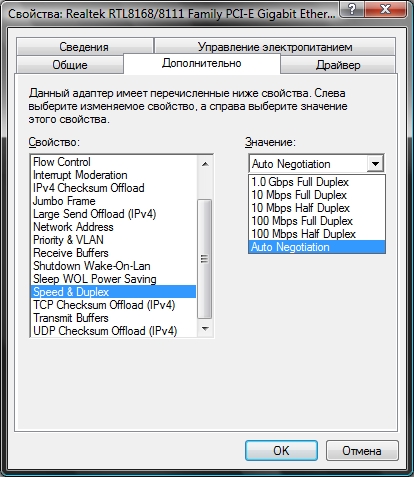Open the Управление электропитанием tab
Viewport: 414px width, 477px height.
click(x=275, y=46)
